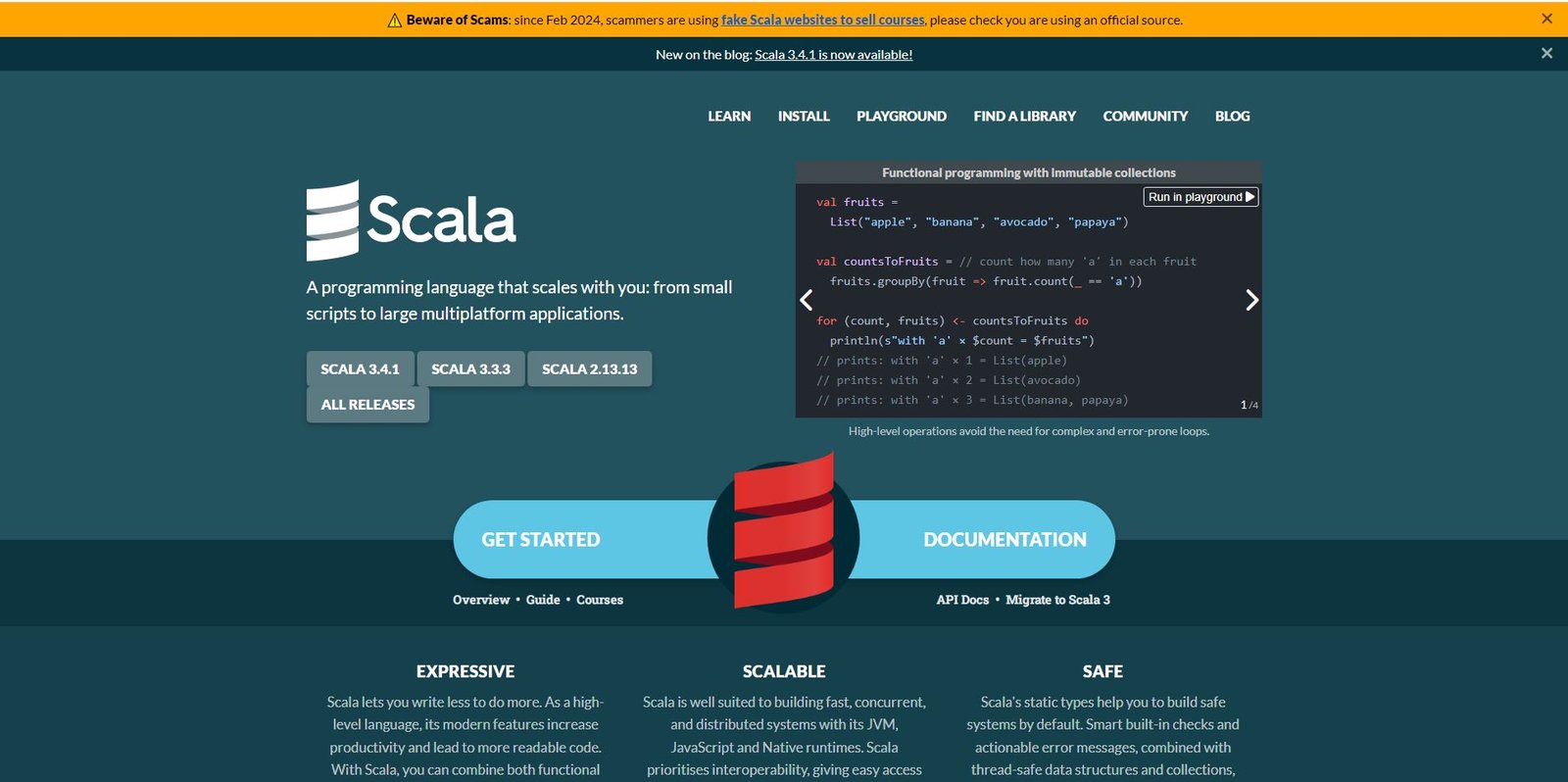Click the SAFE heading
Viewport: 1568px width, 782px height.
pos(1102,671)
